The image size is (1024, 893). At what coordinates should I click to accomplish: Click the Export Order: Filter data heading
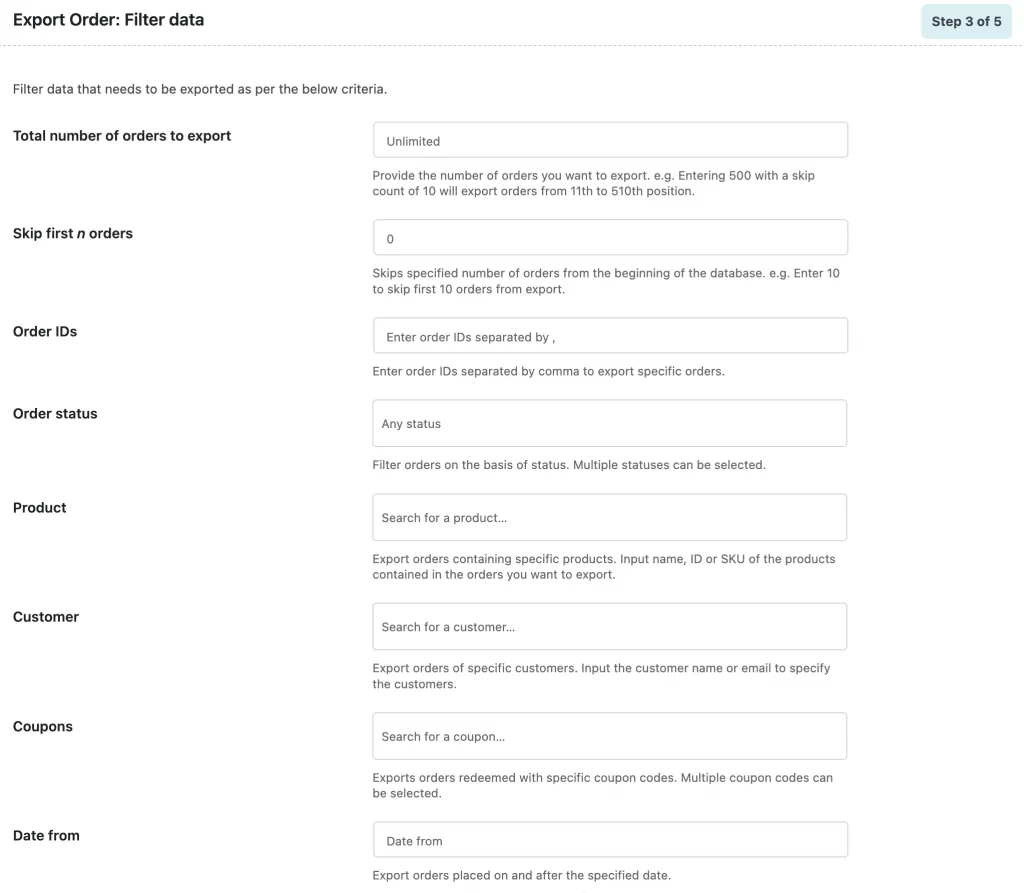point(108,19)
